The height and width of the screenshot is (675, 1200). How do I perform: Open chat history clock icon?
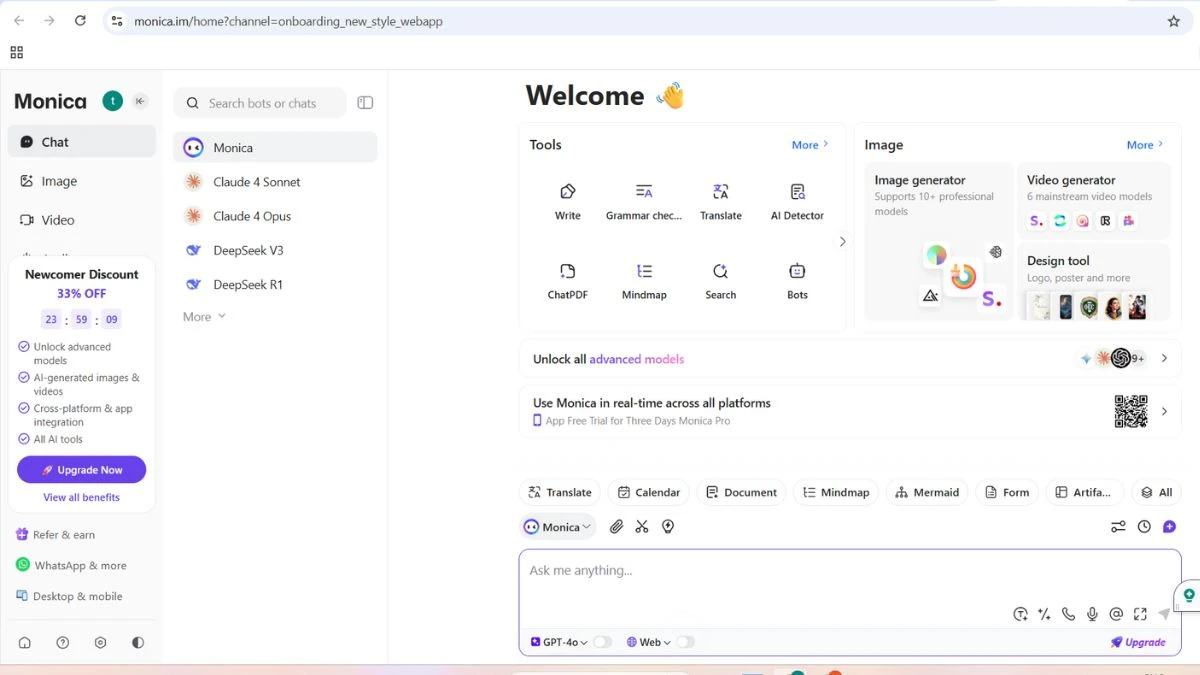pyautogui.click(x=1144, y=527)
